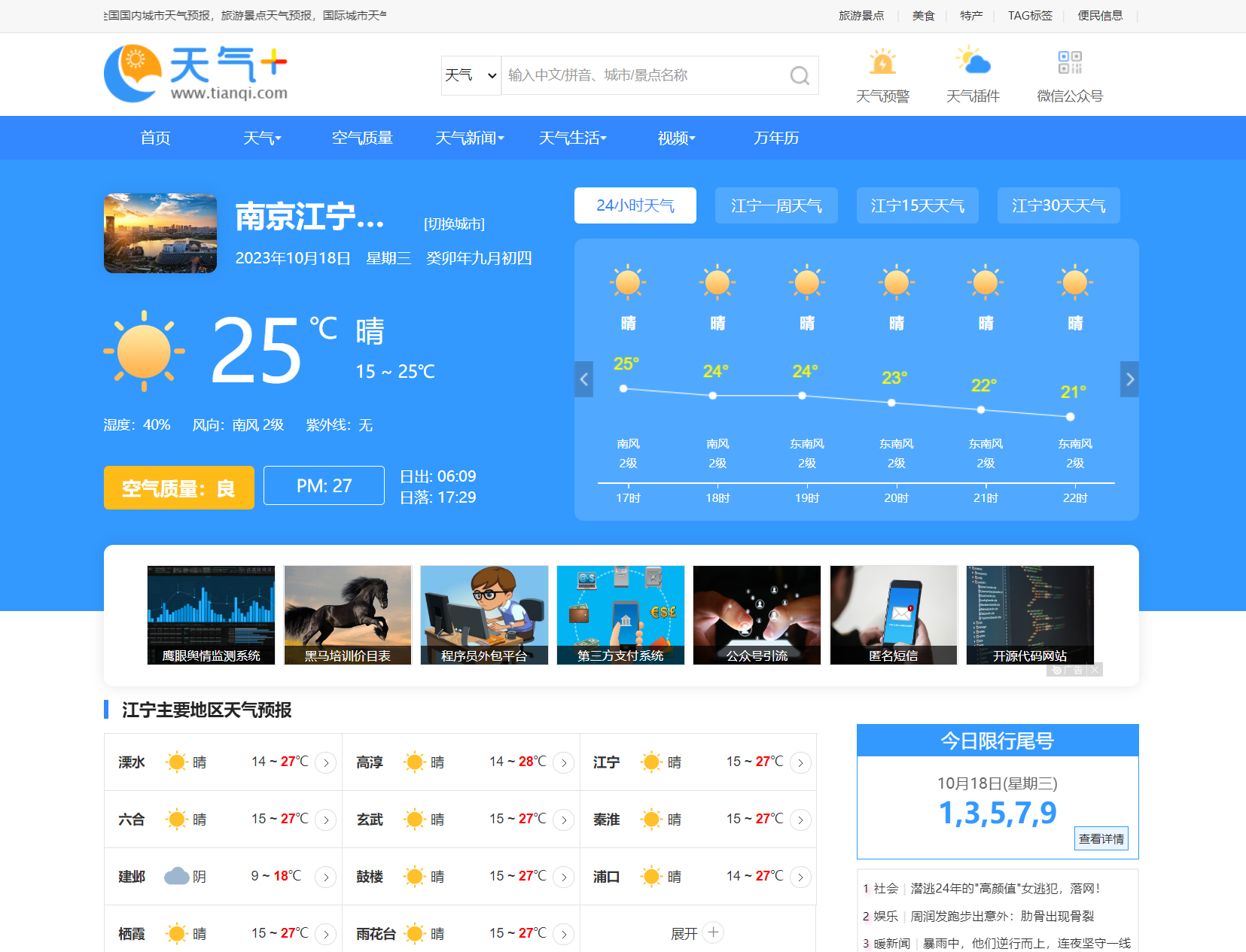Click the sun icon above 17时 forecast

[x=627, y=282]
